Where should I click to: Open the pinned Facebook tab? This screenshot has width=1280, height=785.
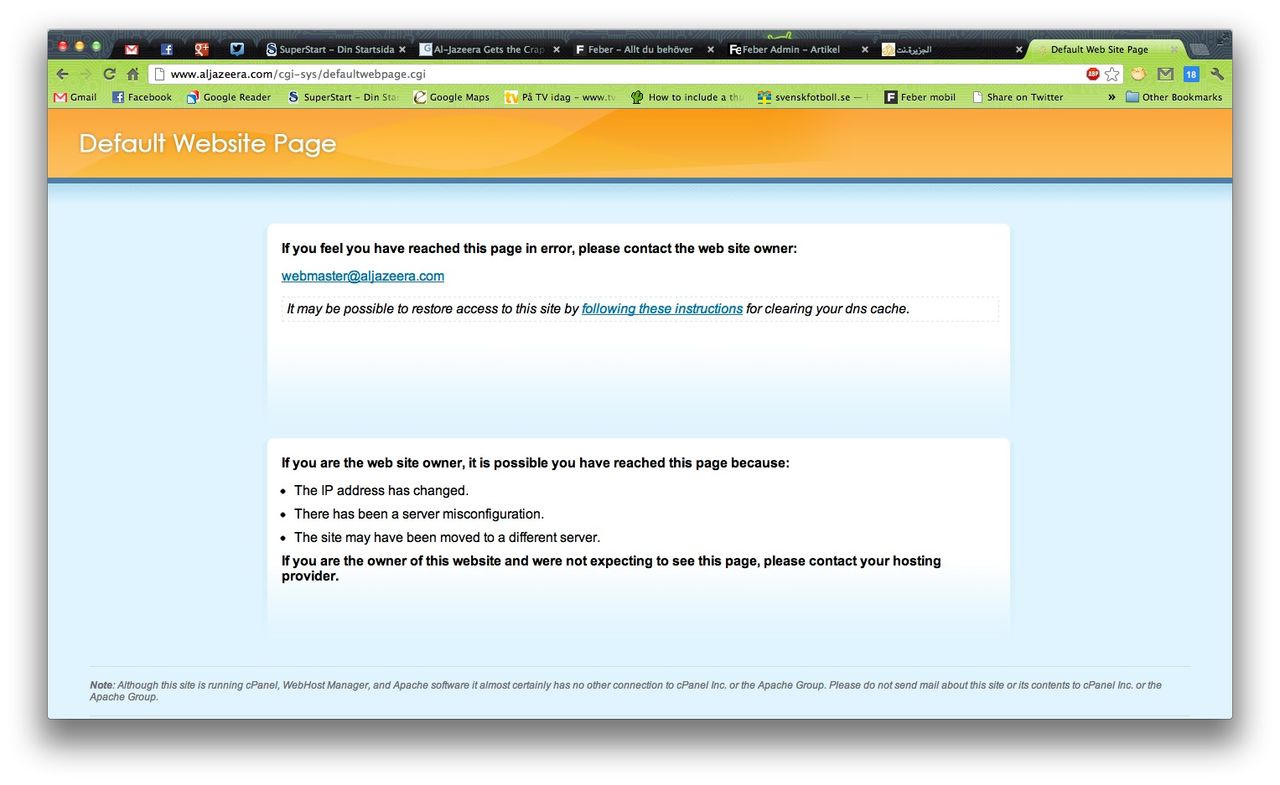167,49
